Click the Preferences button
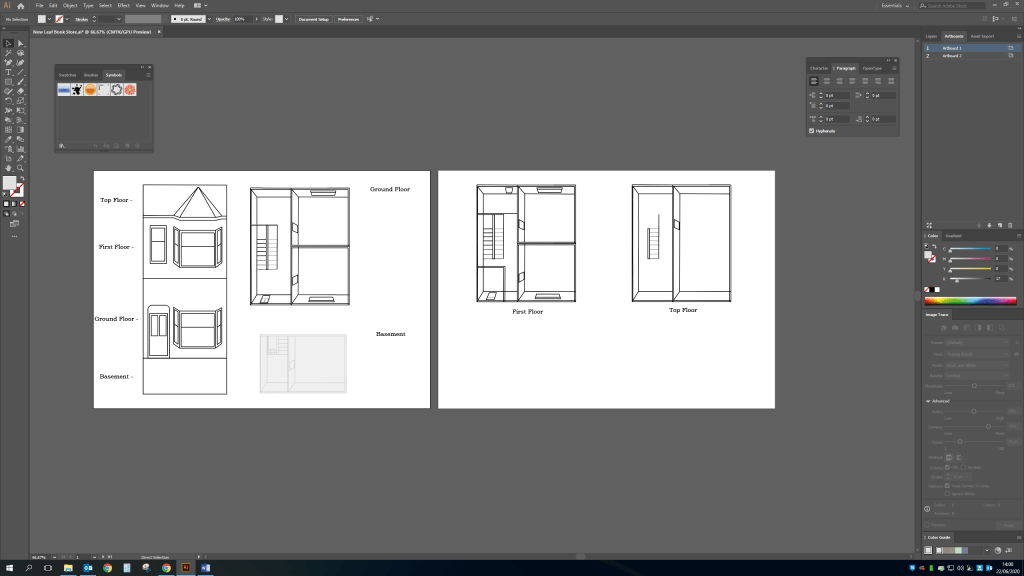Viewport: 1024px width, 576px height. [348, 19]
